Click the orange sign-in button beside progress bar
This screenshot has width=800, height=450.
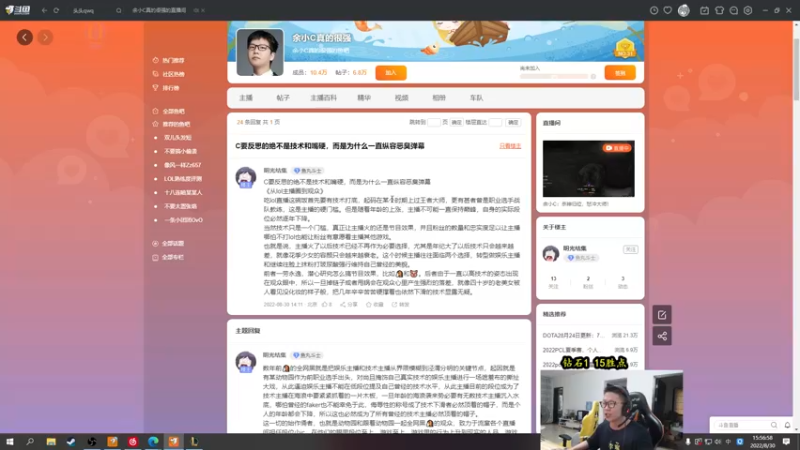[x=620, y=73]
